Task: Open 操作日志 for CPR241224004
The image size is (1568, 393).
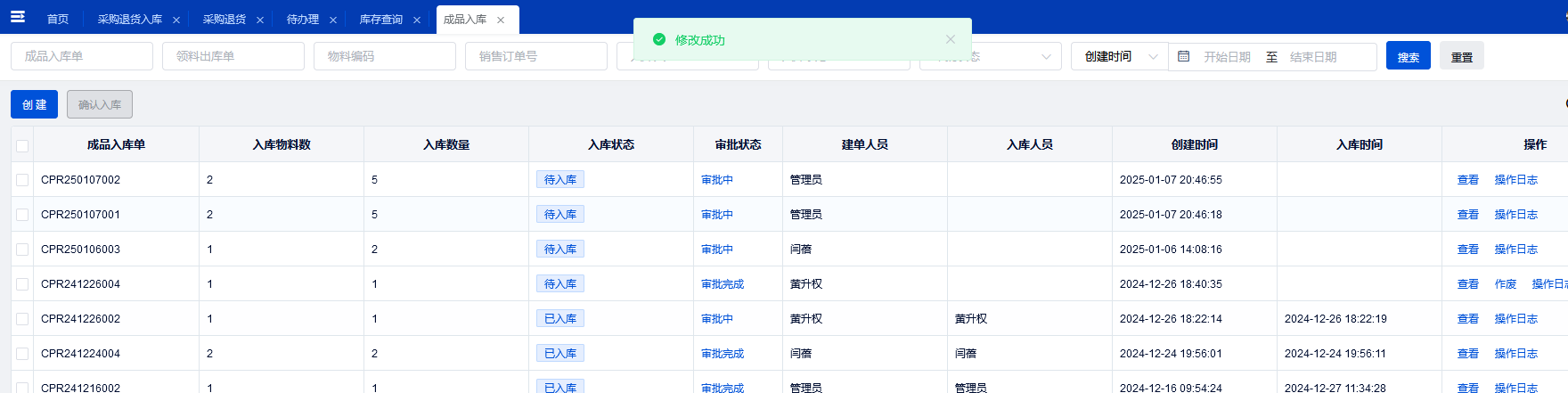Action: 1516,354
